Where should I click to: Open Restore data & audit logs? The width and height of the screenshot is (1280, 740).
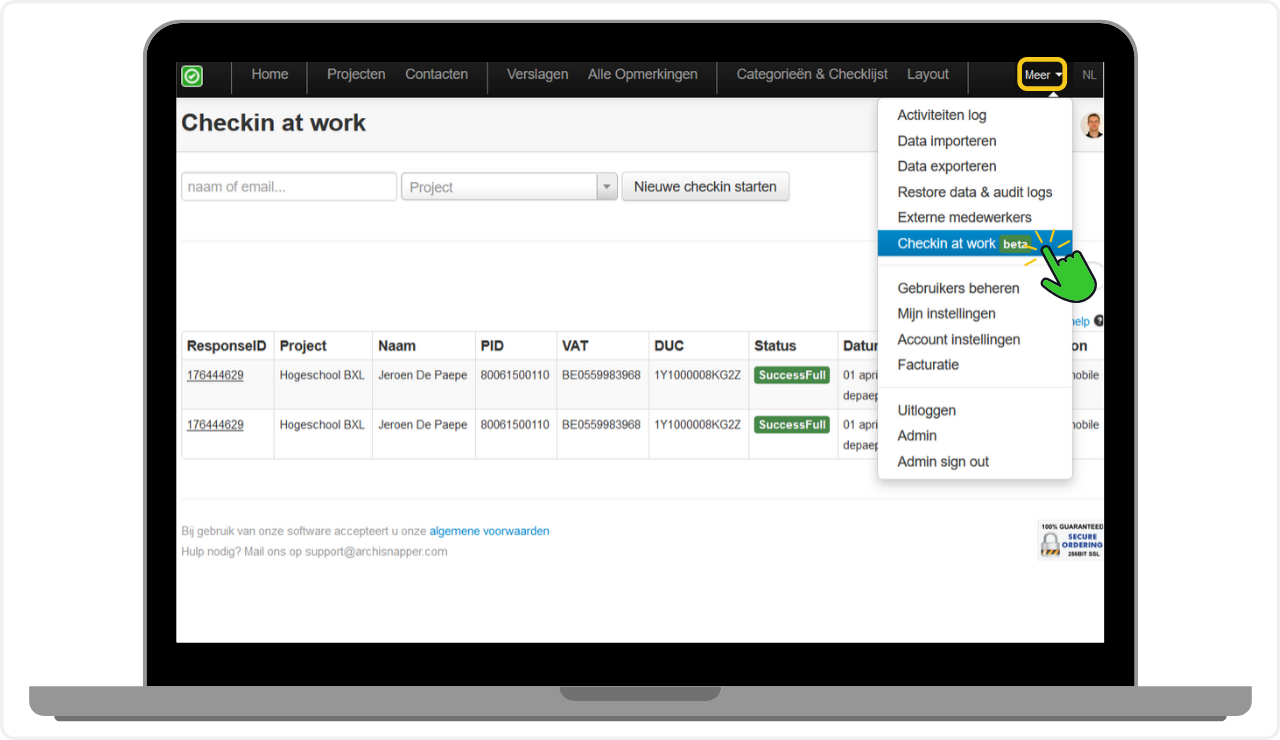click(x=975, y=192)
